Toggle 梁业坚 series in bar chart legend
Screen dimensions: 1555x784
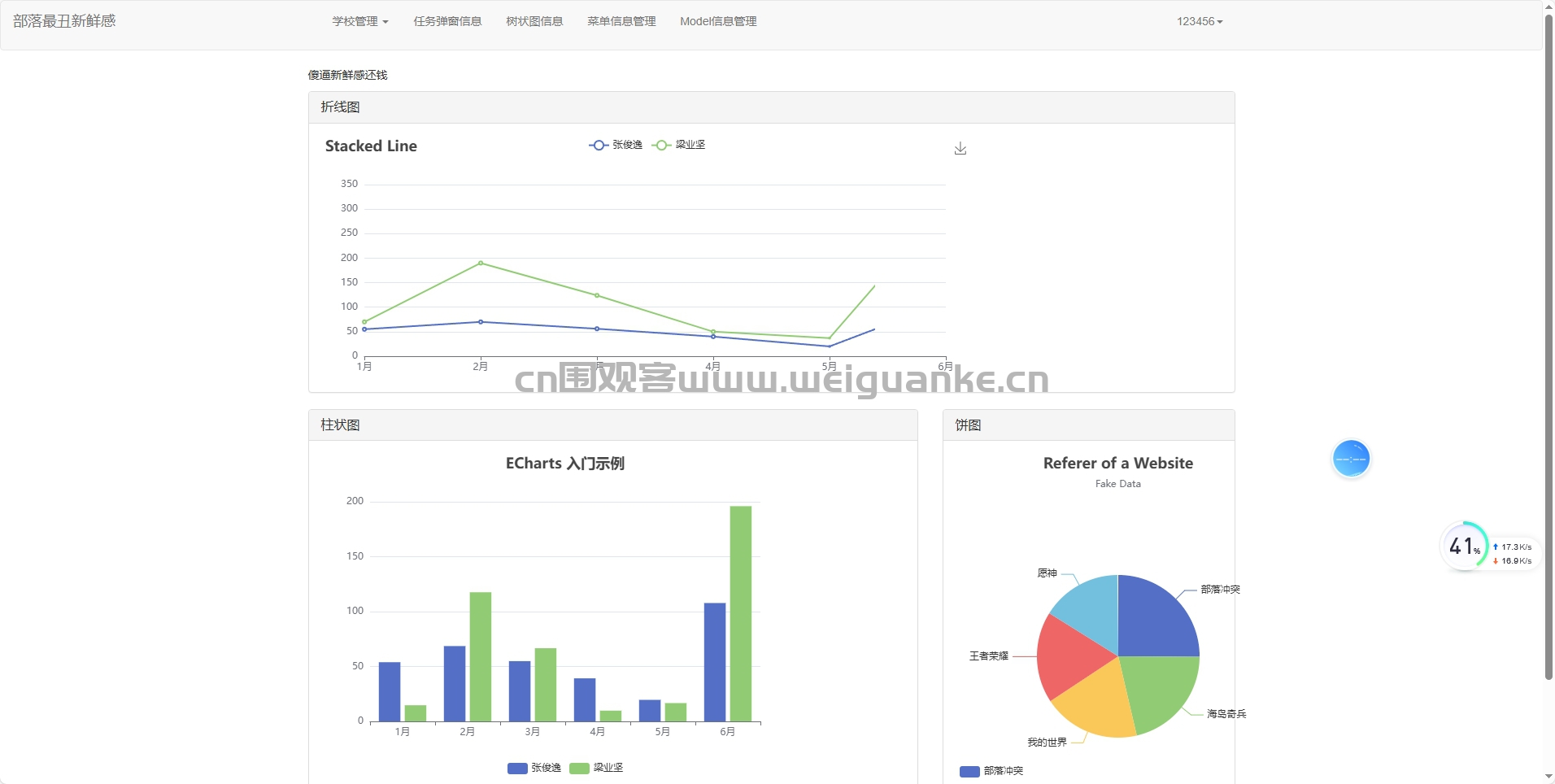596,768
